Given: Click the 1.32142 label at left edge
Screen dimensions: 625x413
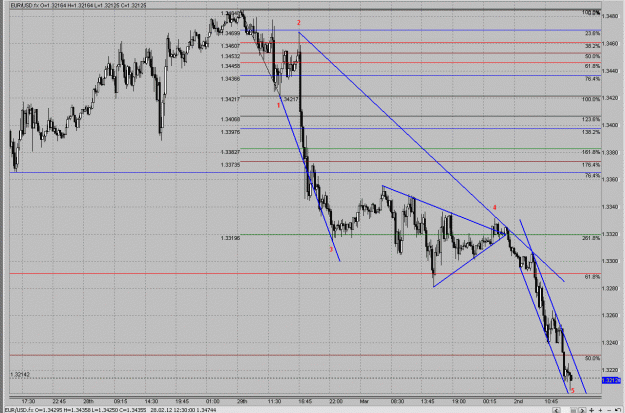Looking at the screenshot, I should 20,375.
